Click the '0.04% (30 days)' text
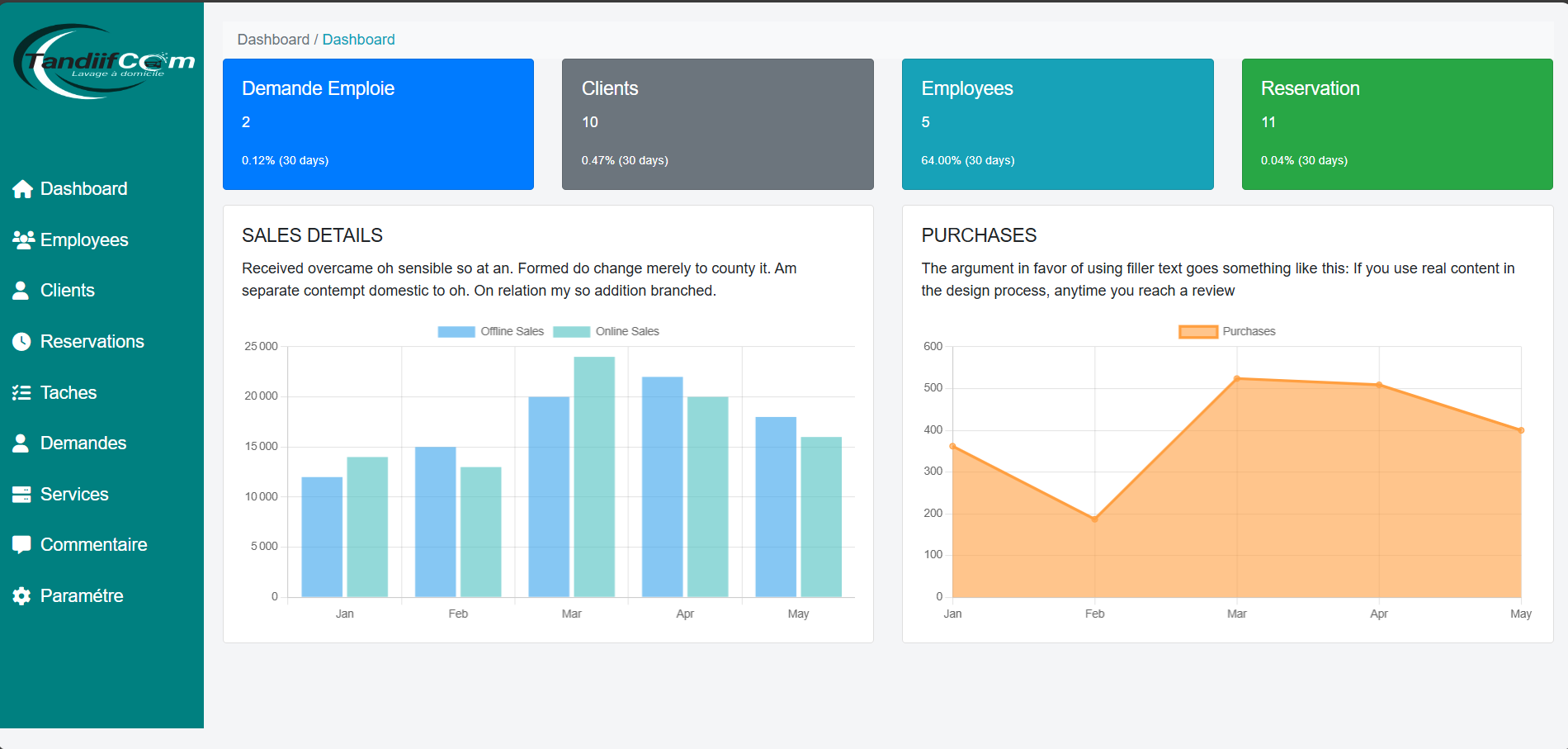The width and height of the screenshot is (1568, 749). click(x=1304, y=160)
